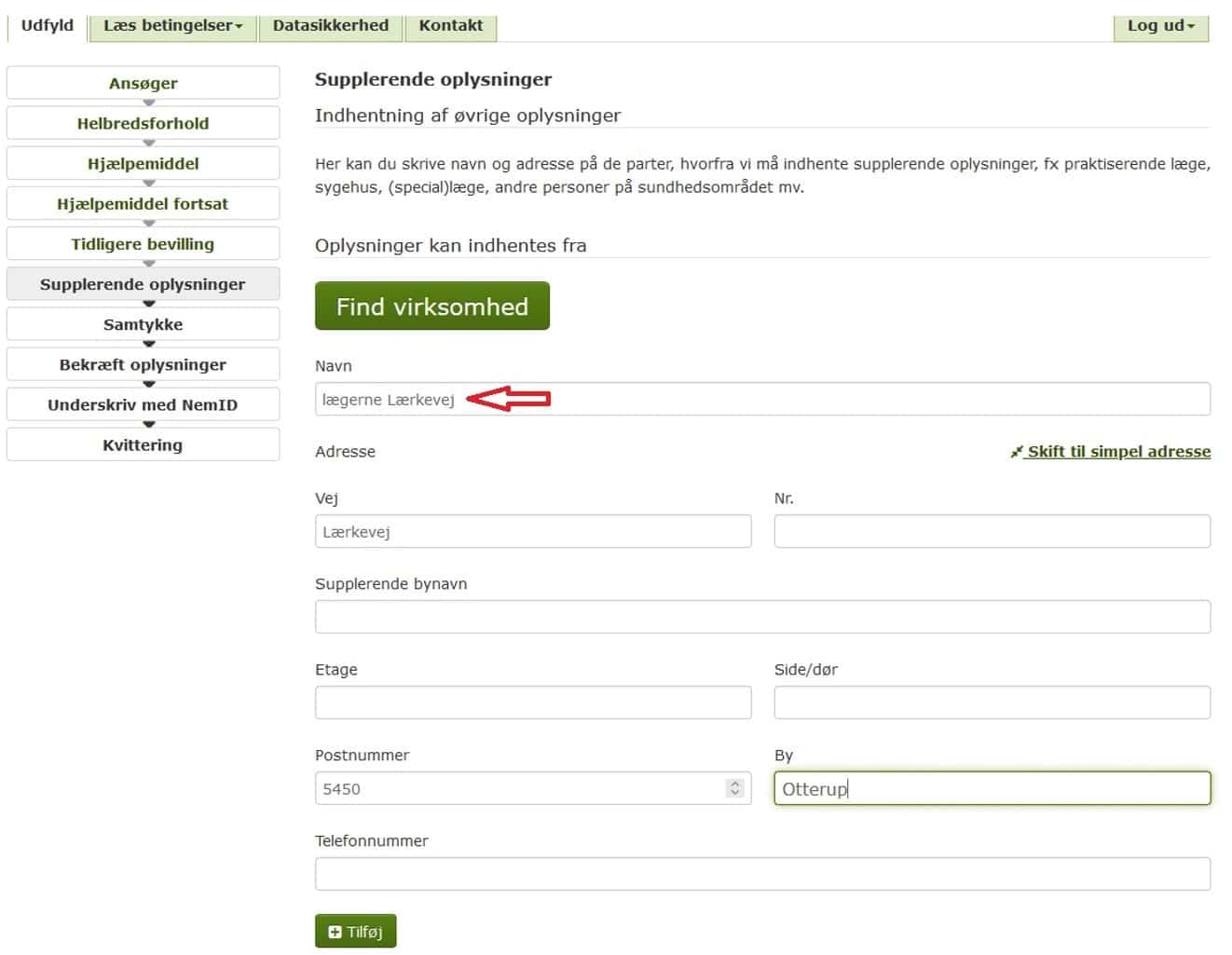Click the Navn input field
Image resolution: width=1232 pixels, height=955 pixels.
coord(762,399)
